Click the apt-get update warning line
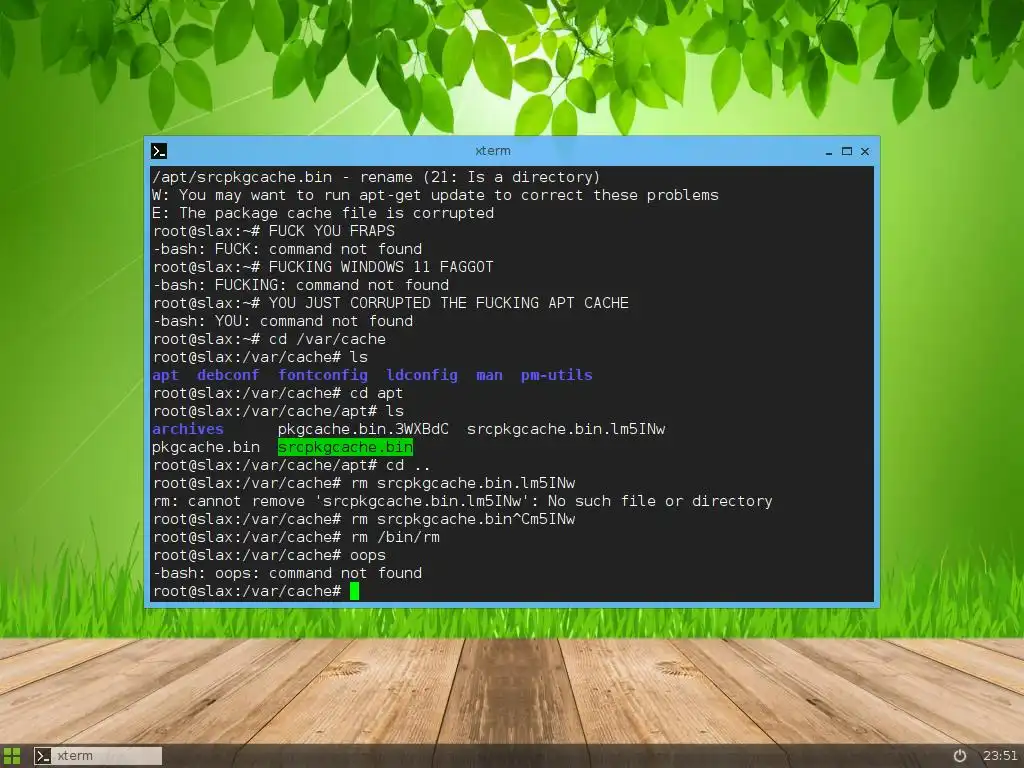The height and width of the screenshot is (768, 1024). (x=435, y=195)
